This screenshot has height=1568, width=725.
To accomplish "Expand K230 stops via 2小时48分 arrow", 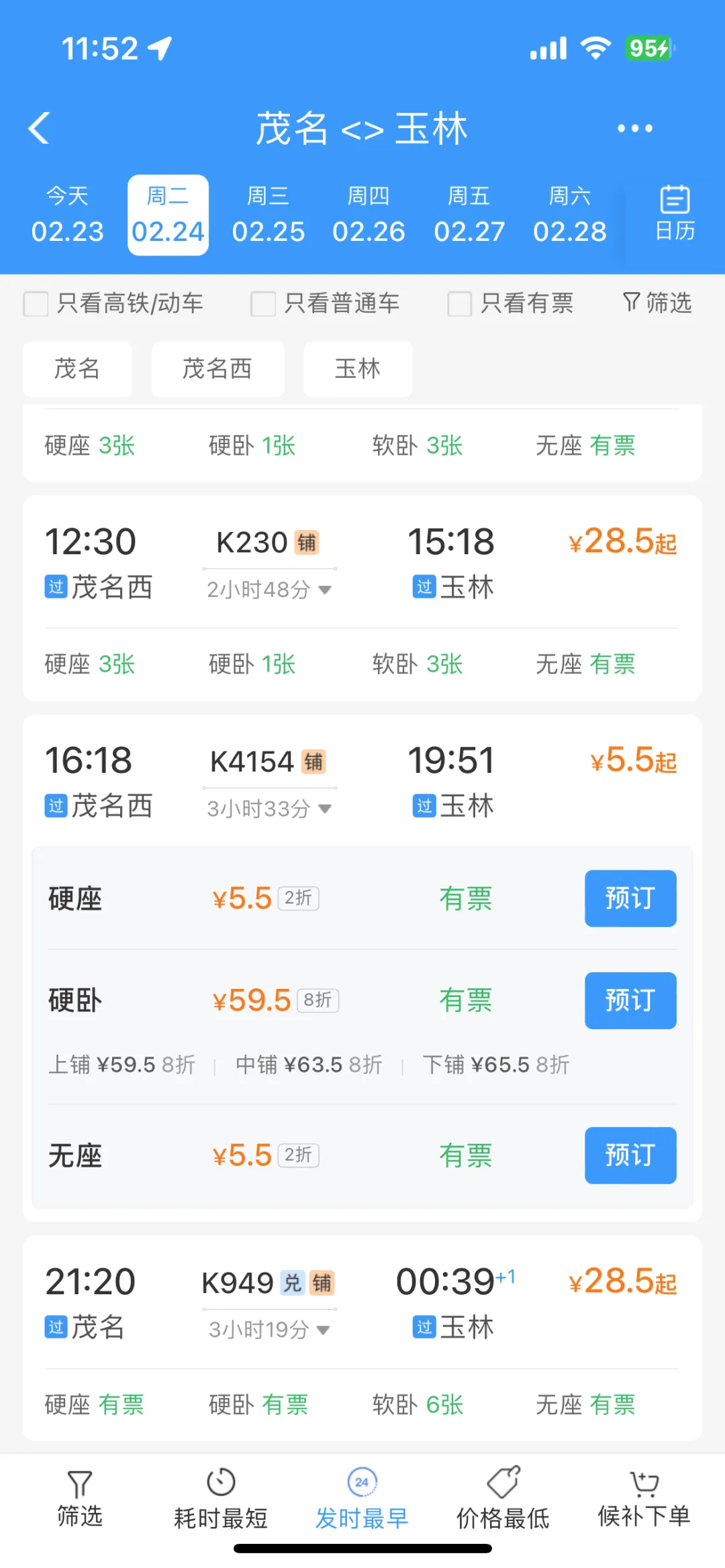I will [325, 590].
